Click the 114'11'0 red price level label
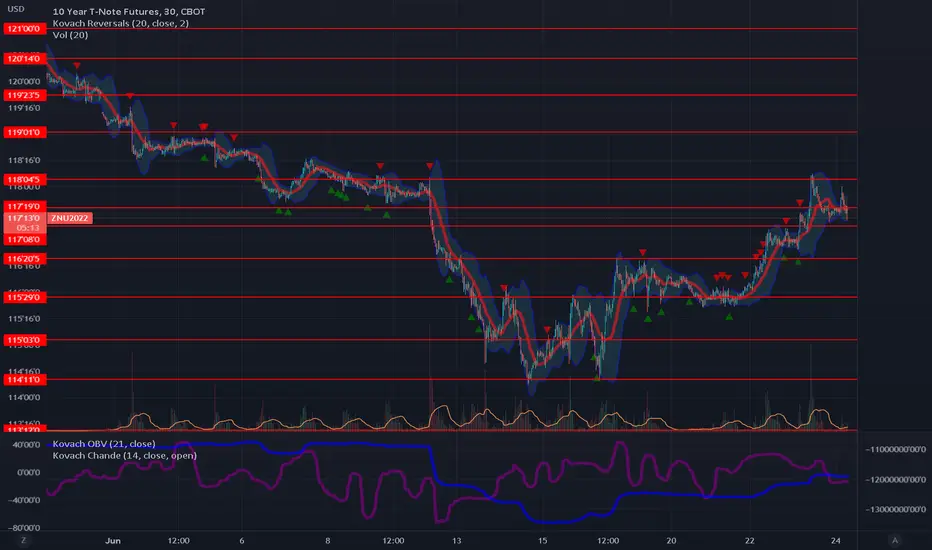932x550 pixels. point(24,379)
